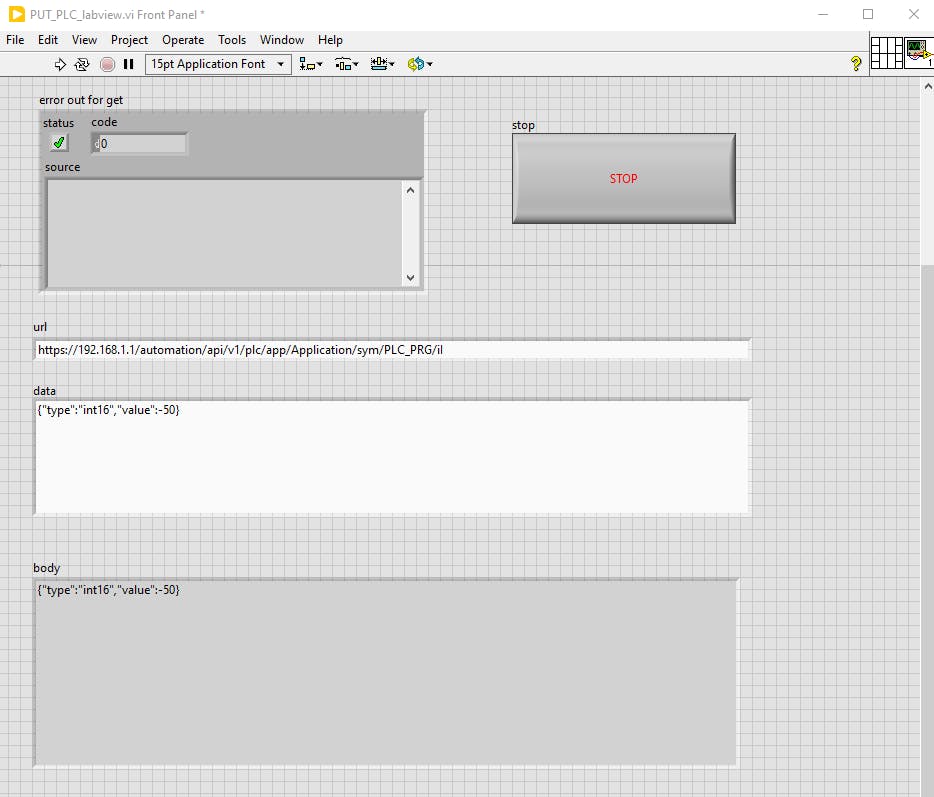Click the Pause button in toolbar
The width and height of the screenshot is (934, 797).
pyautogui.click(x=128, y=64)
